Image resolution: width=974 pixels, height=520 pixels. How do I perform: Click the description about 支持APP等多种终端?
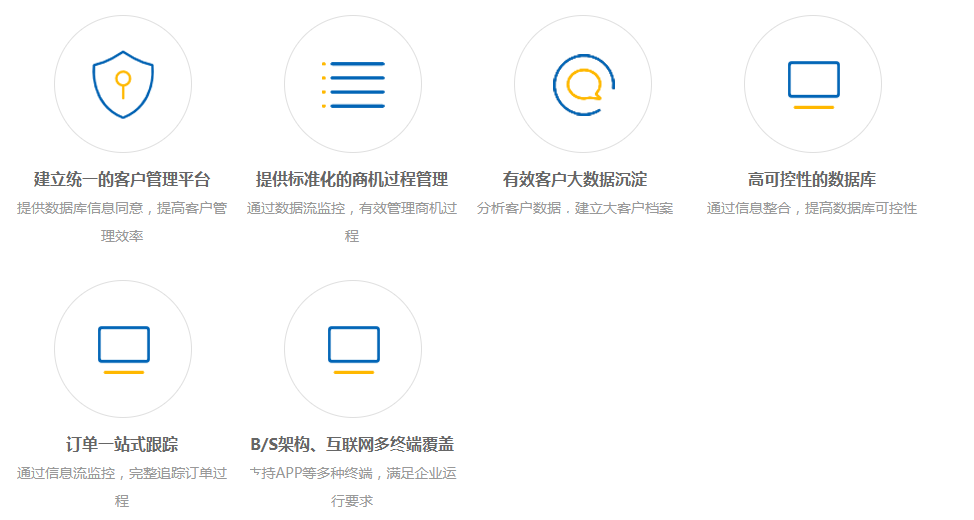tap(352, 486)
